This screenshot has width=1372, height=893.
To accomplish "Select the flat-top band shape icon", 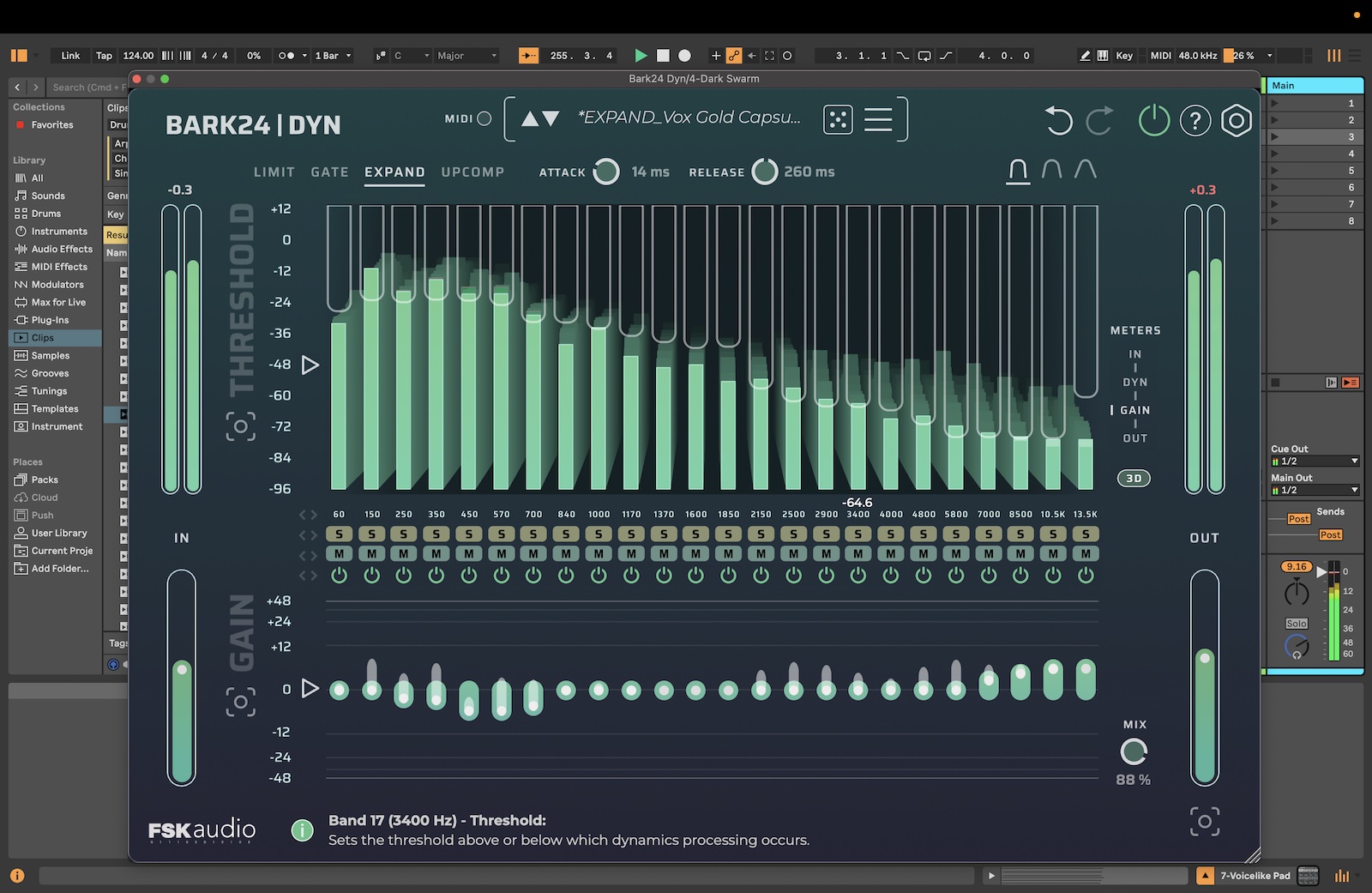I will pyautogui.click(x=1018, y=170).
